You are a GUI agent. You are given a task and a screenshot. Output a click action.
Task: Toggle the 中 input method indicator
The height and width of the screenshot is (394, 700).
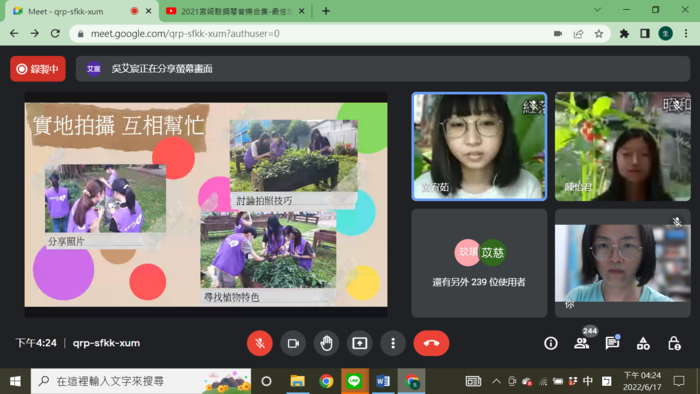588,381
